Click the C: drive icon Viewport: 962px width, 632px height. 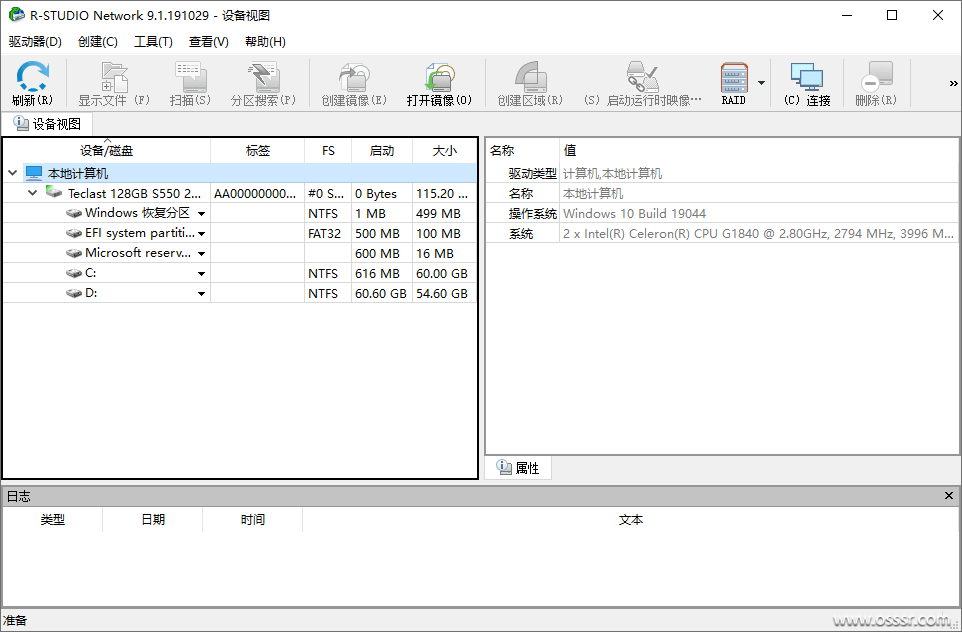[x=74, y=274]
